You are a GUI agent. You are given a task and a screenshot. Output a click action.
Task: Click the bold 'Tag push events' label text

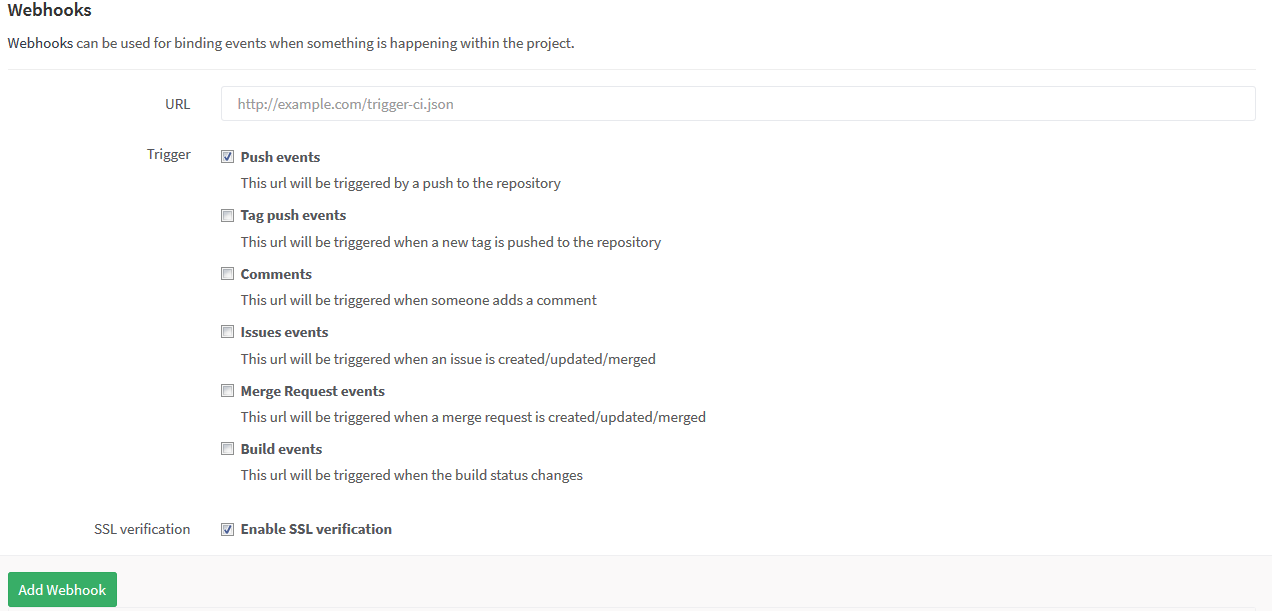[293, 215]
